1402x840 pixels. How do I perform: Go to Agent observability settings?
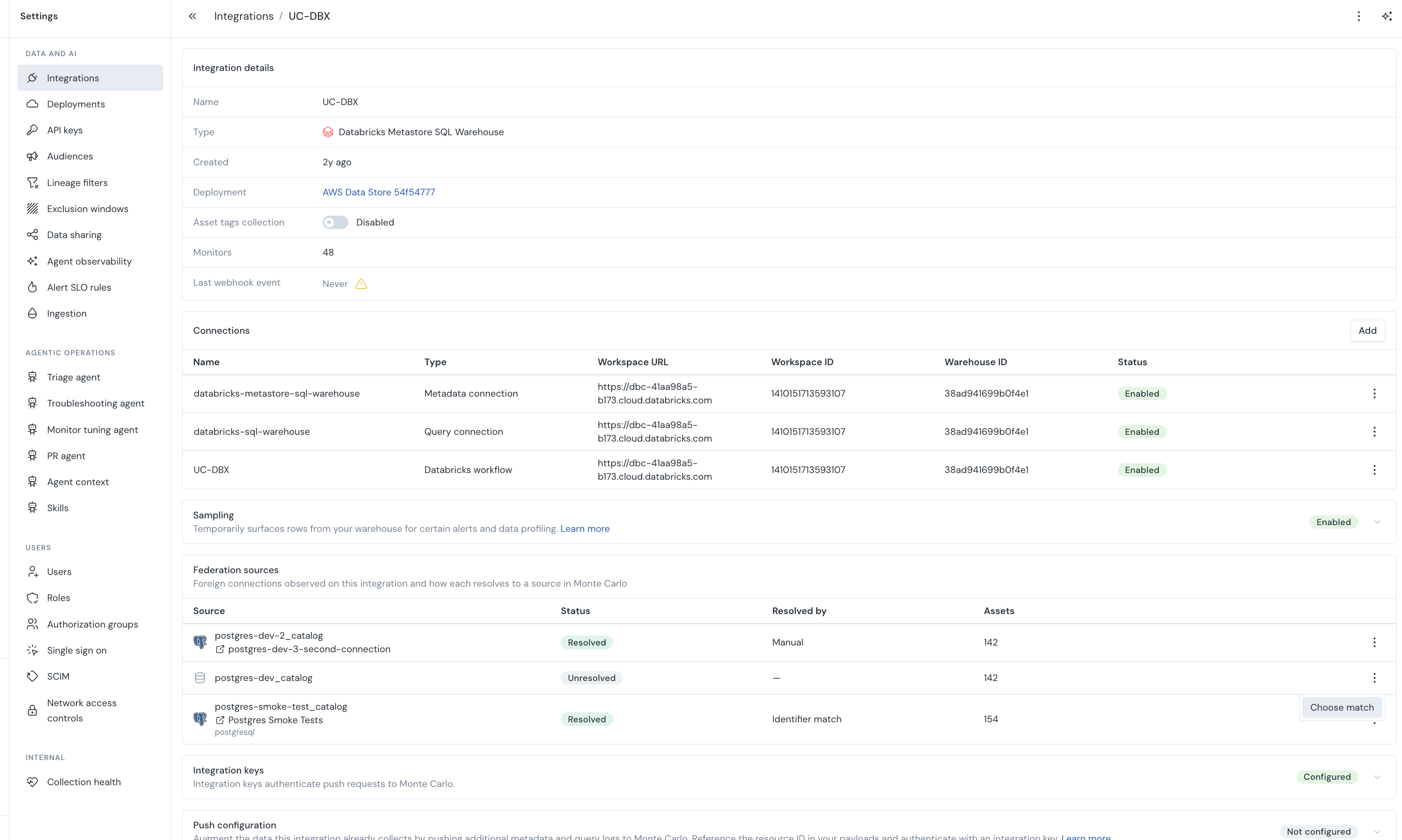click(90, 261)
